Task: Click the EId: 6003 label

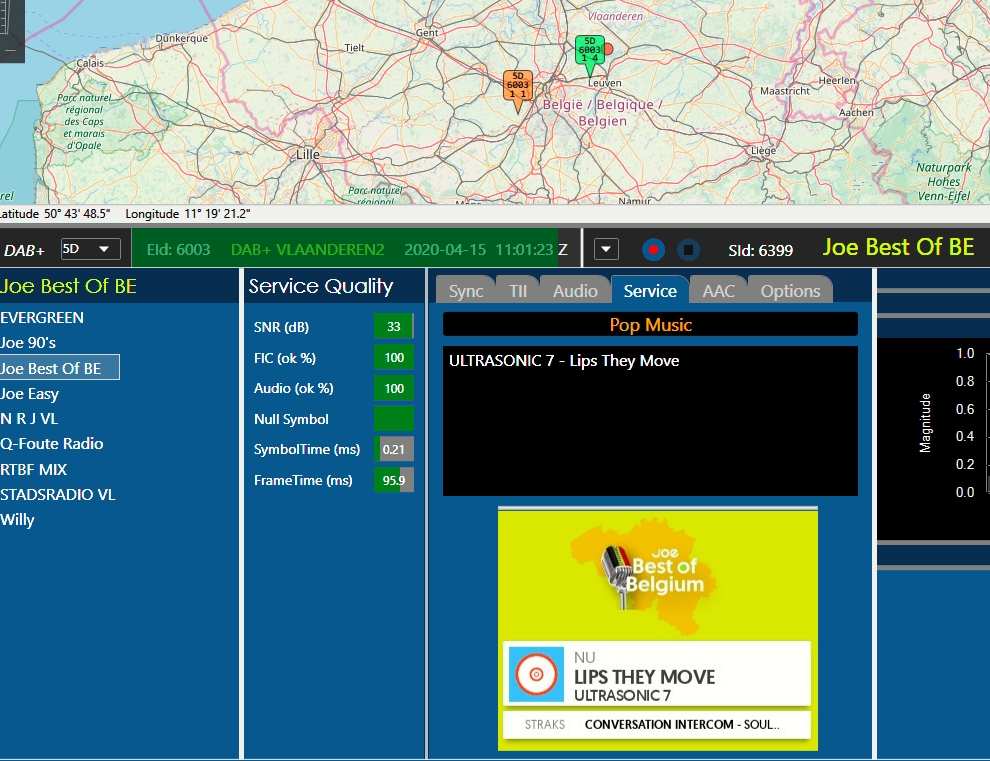Action: coord(179,249)
